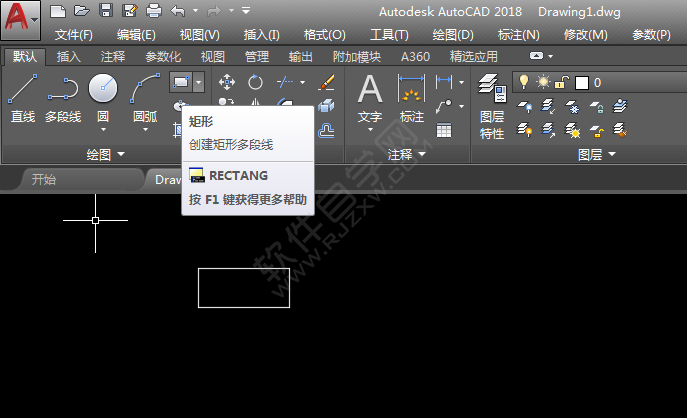Click the Undo arrow icon
Image resolution: width=687 pixels, height=418 pixels.
click(x=177, y=11)
